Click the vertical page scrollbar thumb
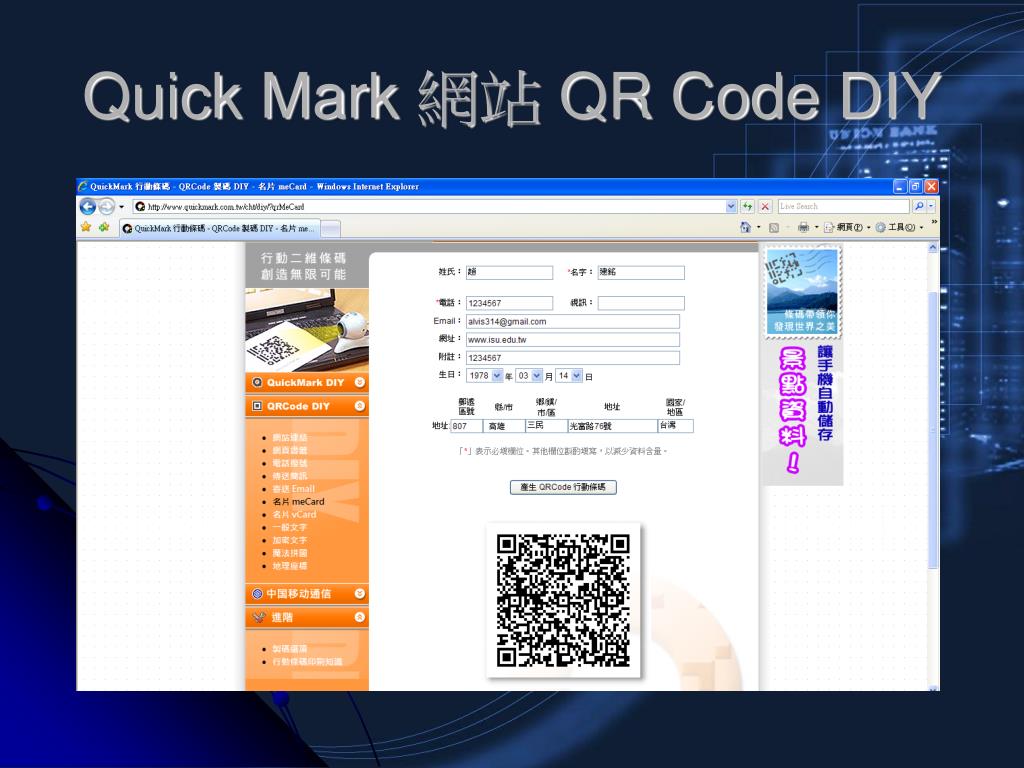The width and height of the screenshot is (1024, 768). (933, 431)
